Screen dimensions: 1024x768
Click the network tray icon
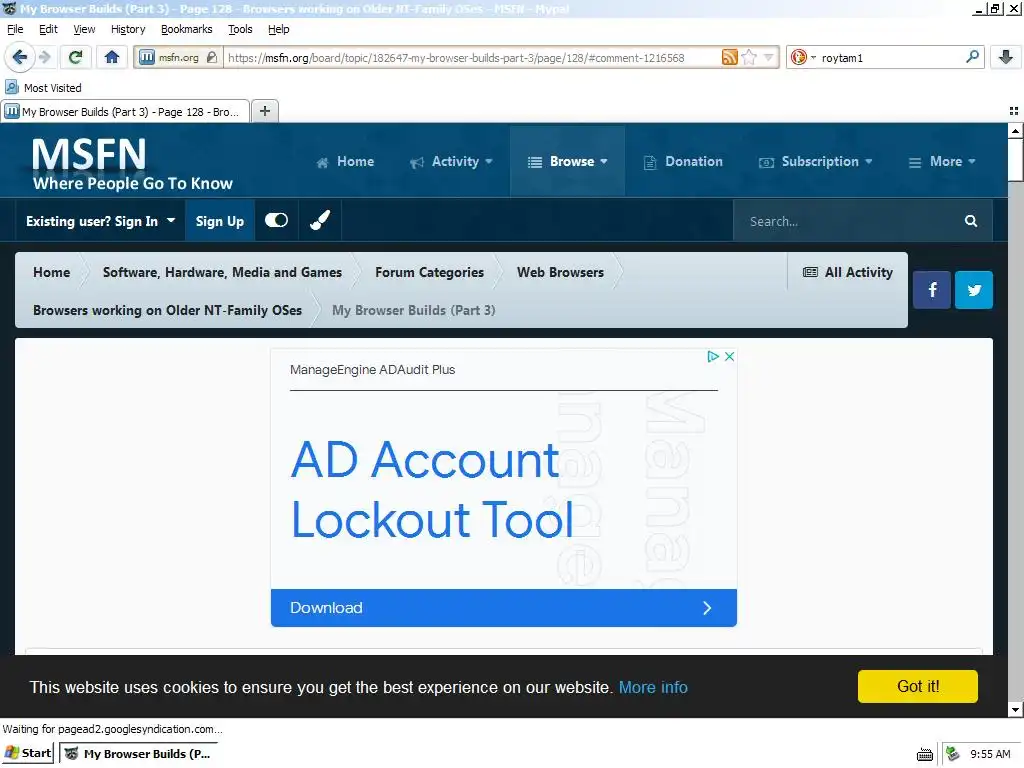(x=953, y=754)
